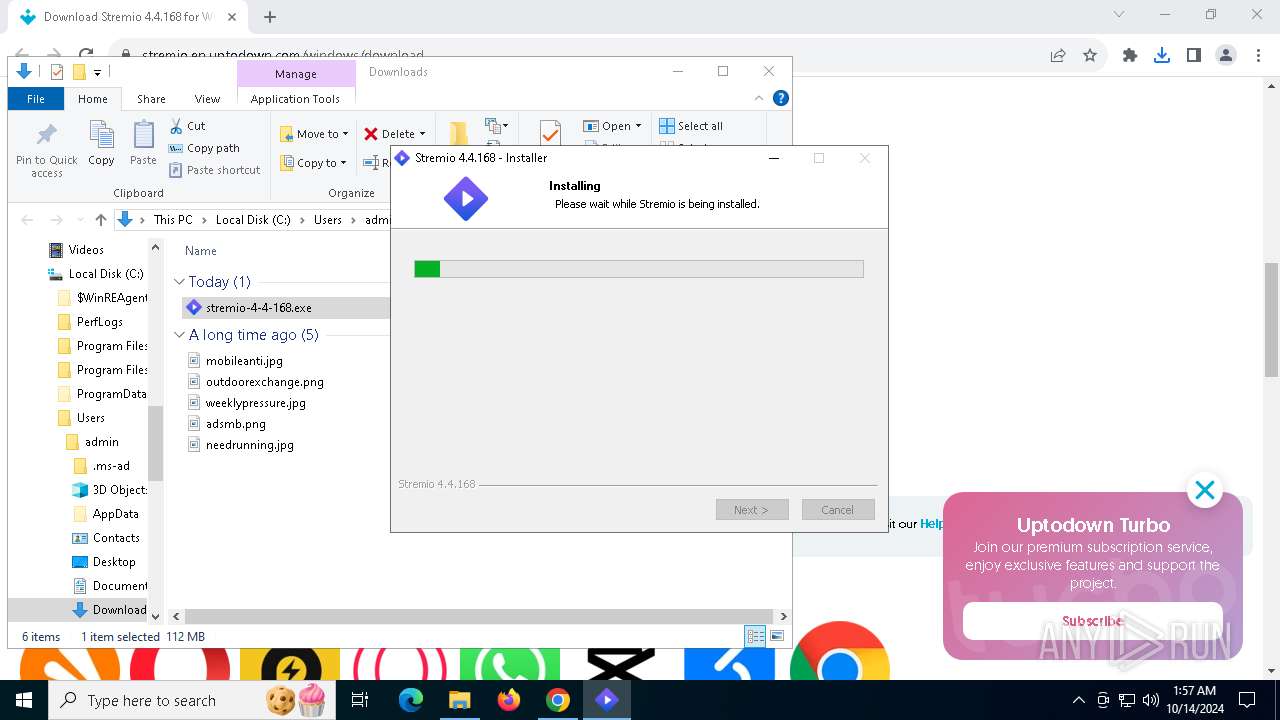
Task: Select Desktop in navigation tree
Action: [114, 562]
